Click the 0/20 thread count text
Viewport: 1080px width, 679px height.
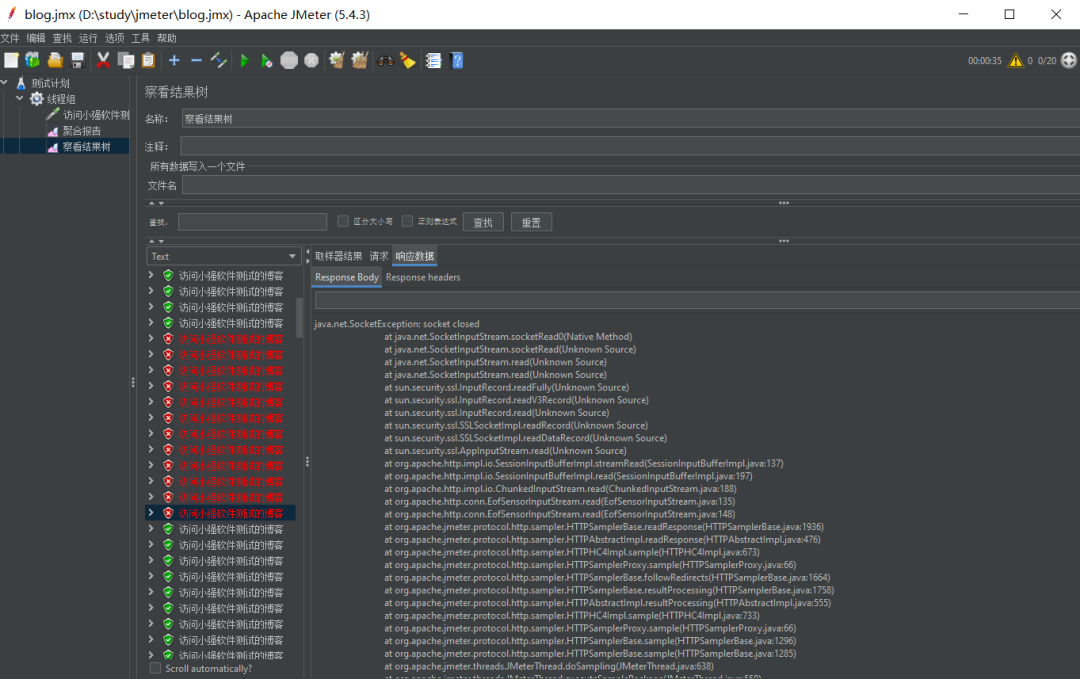point(1047,61)
